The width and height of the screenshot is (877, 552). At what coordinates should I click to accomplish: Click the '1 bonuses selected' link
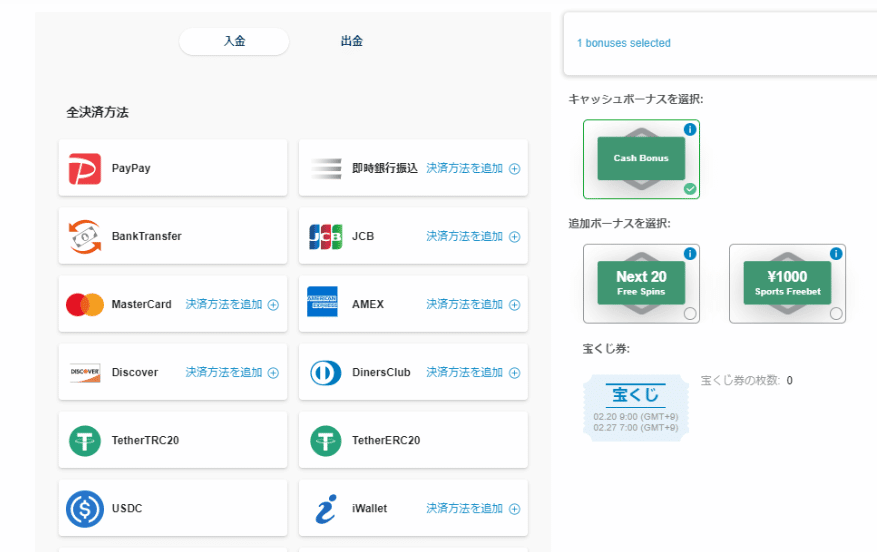624,43
